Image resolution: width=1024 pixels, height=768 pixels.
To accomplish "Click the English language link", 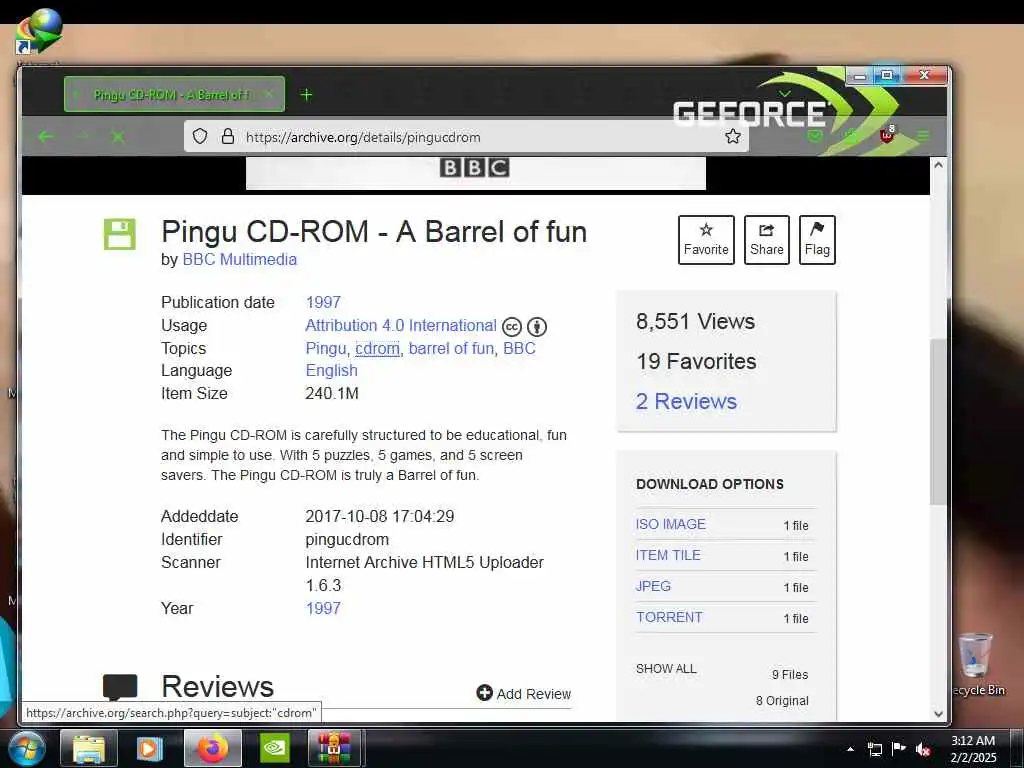I will (332, 370).
